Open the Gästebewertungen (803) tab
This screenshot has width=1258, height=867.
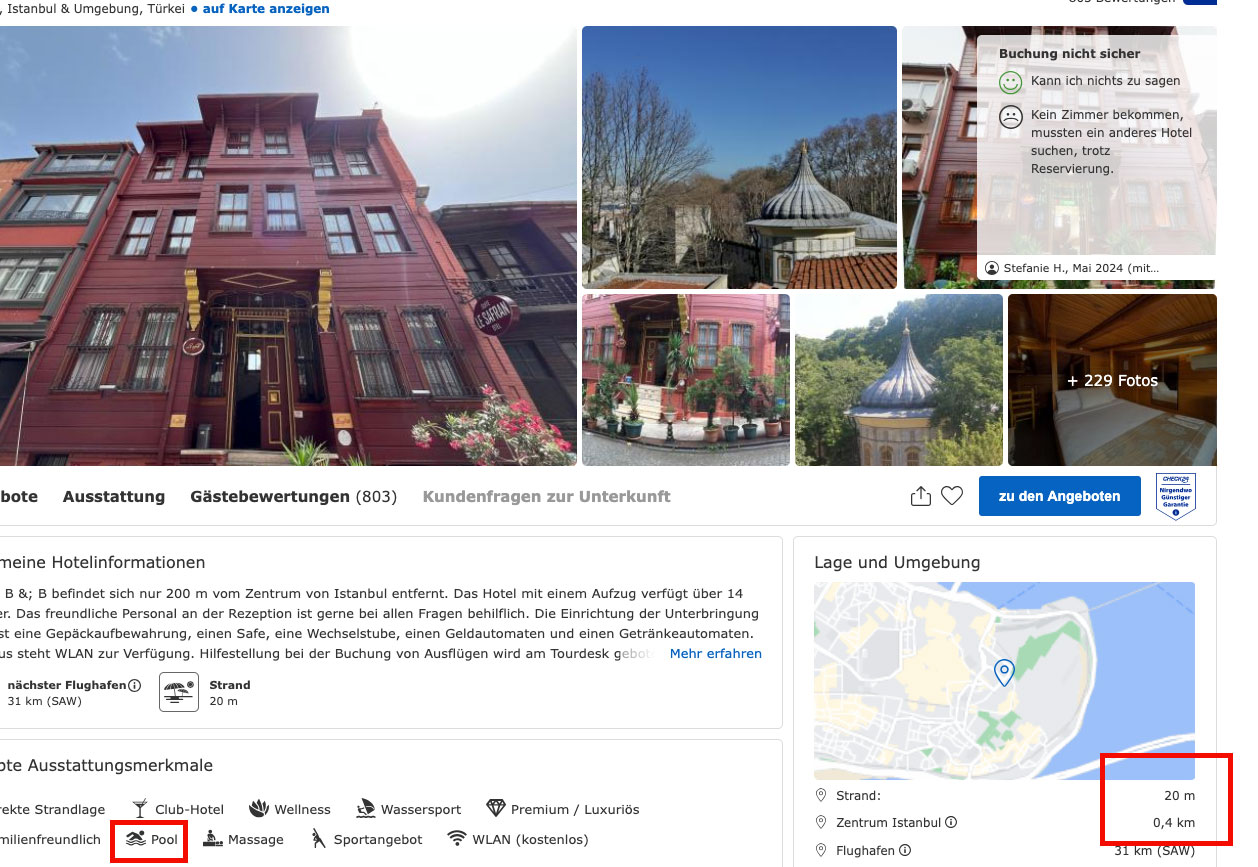pos(294,496)
